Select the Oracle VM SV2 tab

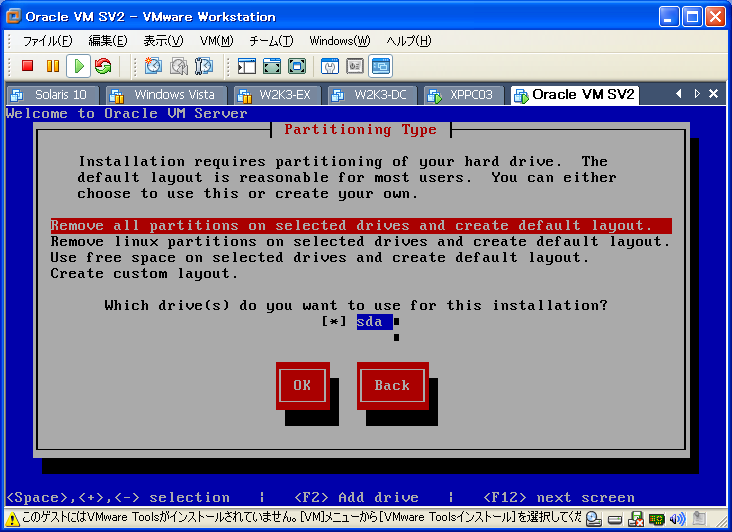tap(575, 95)
